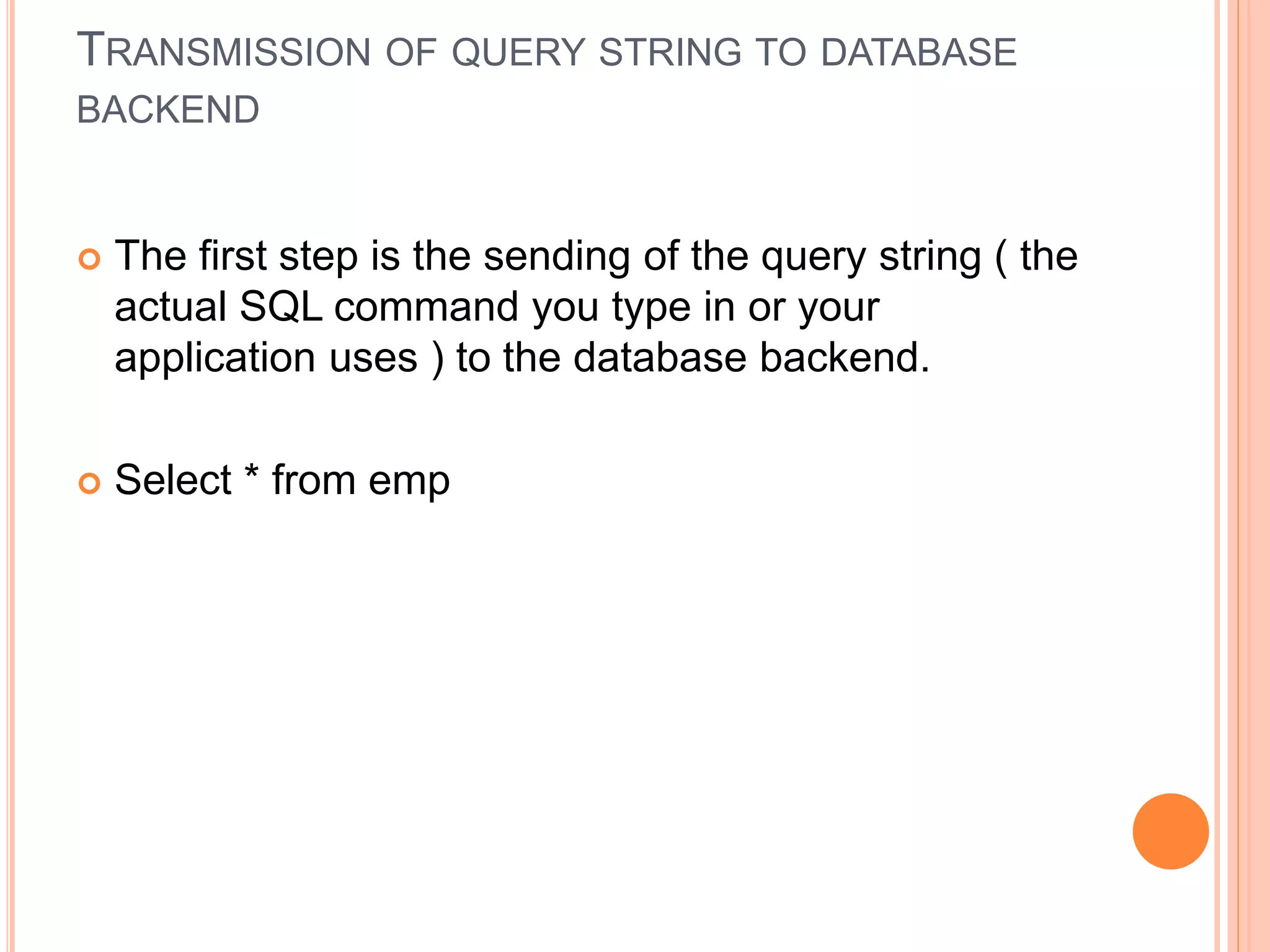This screenshot has height=952, width=1270.
Task: Click the word "DATABASE" in the slide title
Action: [x=918, y=52]
